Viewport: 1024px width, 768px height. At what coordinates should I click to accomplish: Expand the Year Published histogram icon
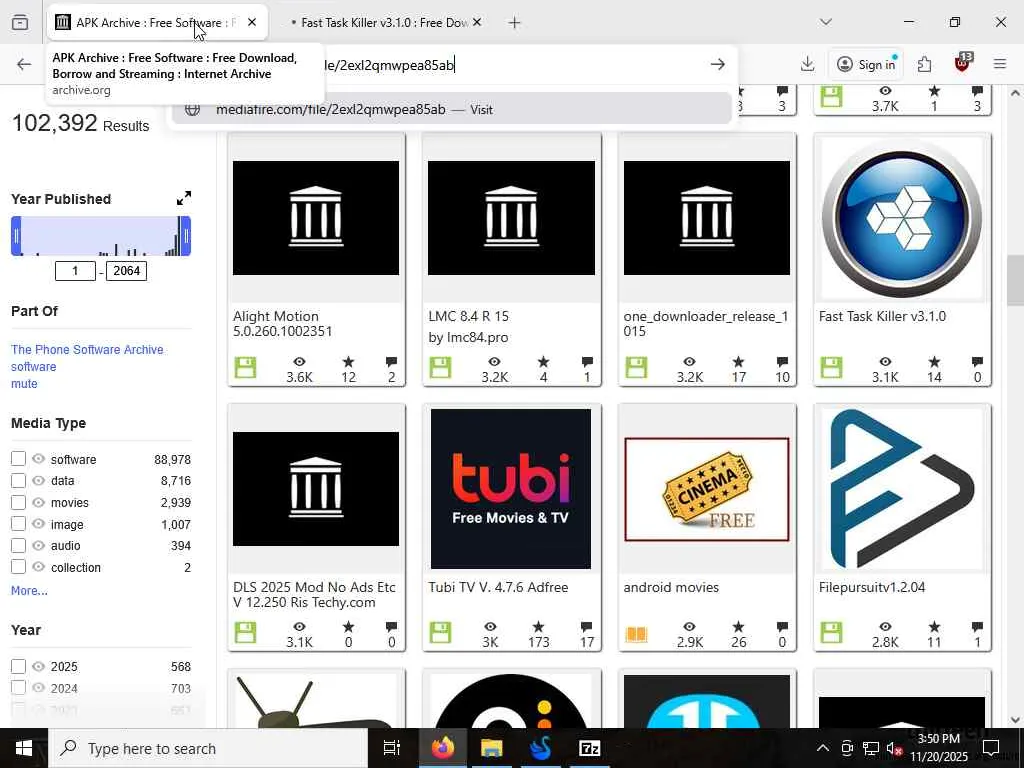click(x=184, y=199)
